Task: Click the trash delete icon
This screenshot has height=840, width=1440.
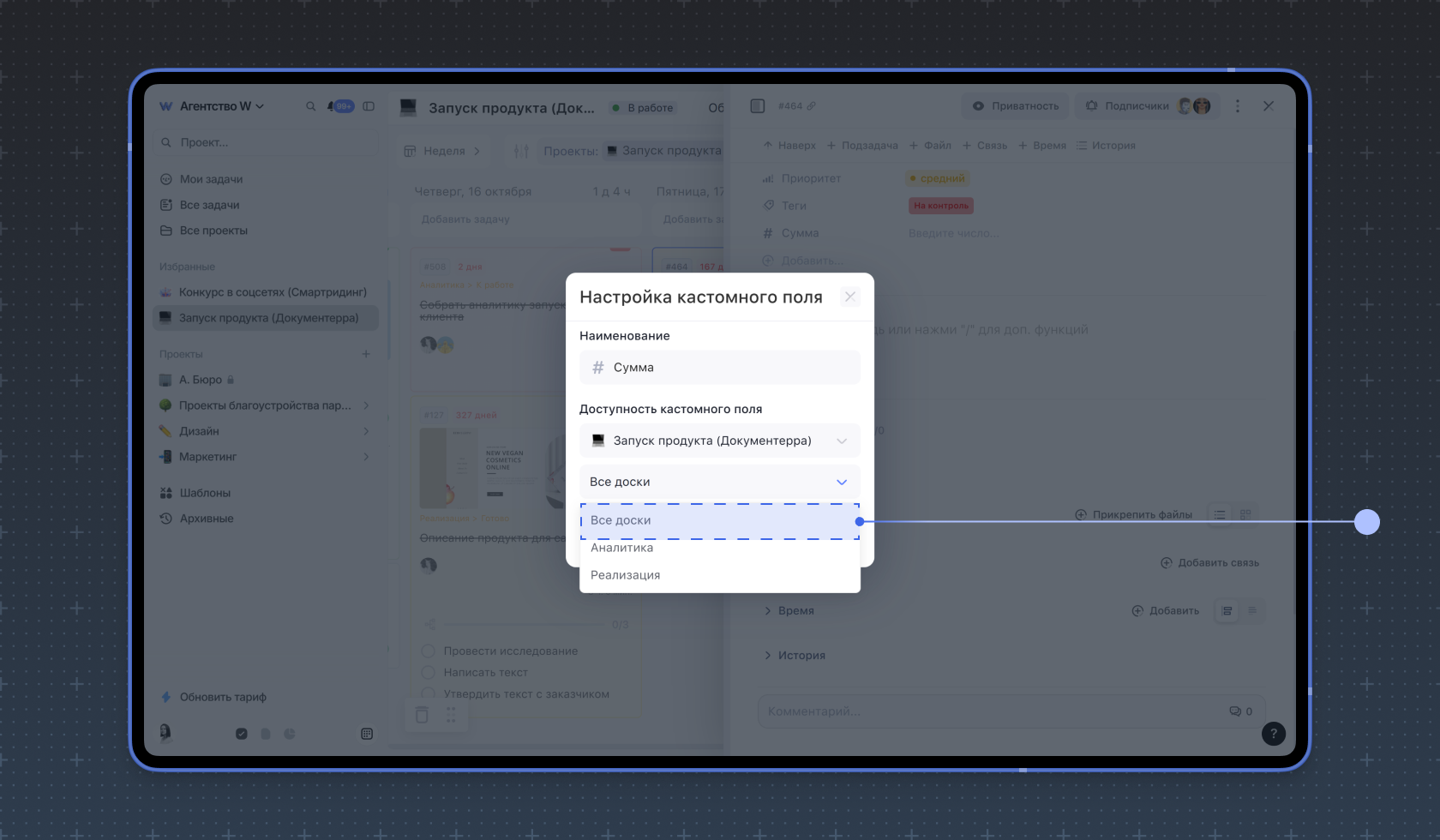Action: point(422,715)
